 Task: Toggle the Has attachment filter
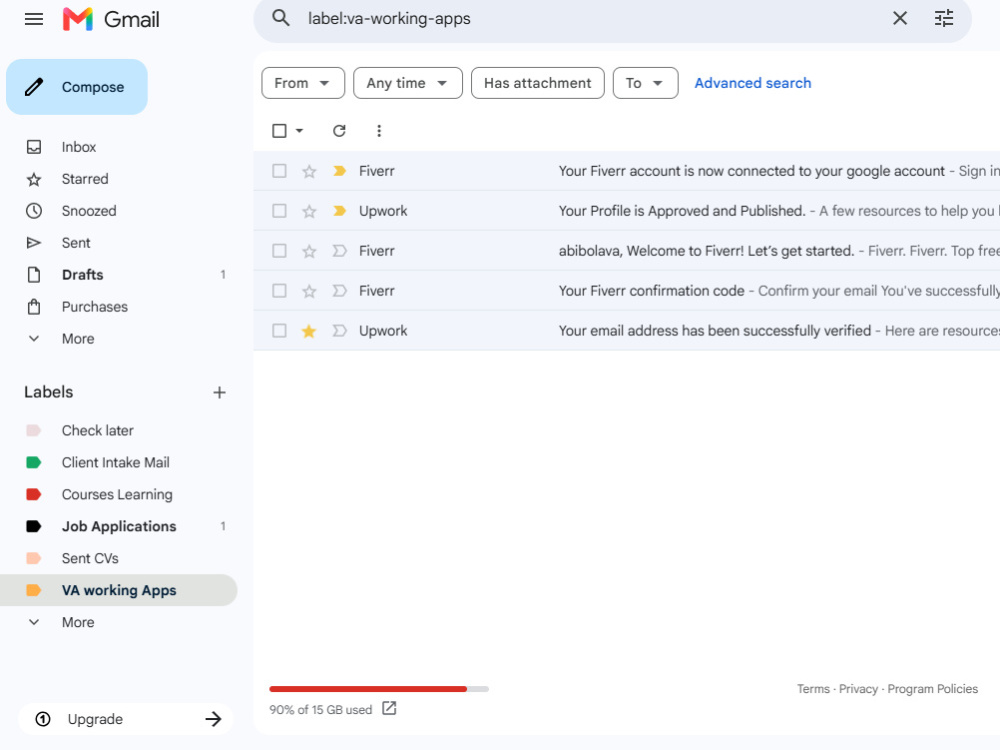click(538, 83)
